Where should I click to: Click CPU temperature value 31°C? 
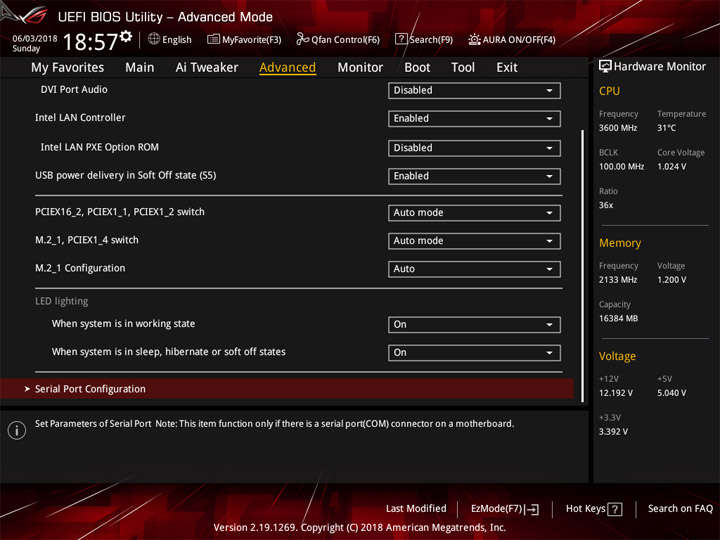coord(666,128)
